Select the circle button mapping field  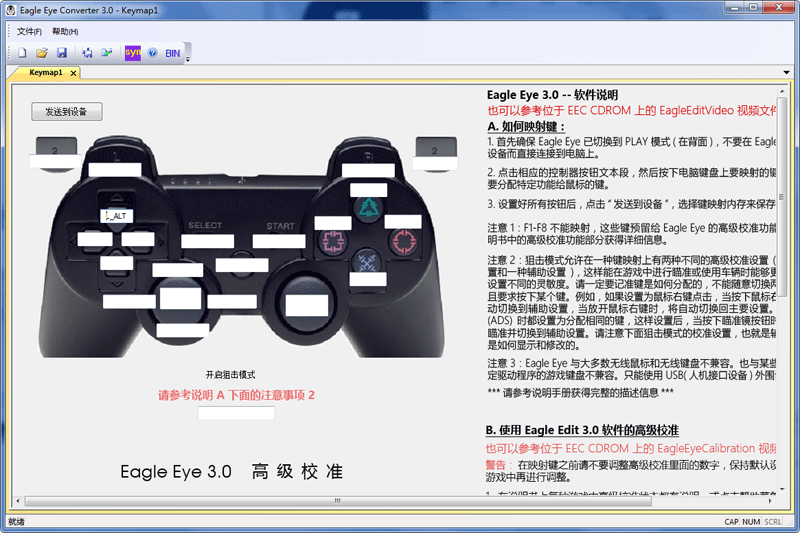[x=403, y=221]
